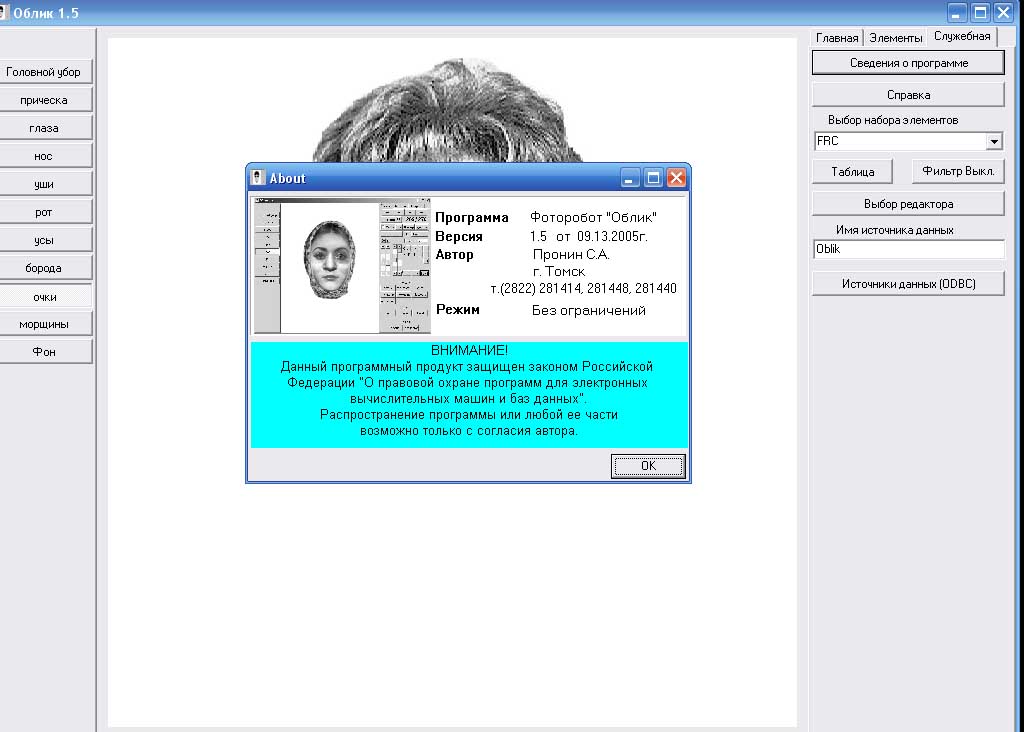Open the Служебная tab
1024x732 pixels.
click(962, 36)
